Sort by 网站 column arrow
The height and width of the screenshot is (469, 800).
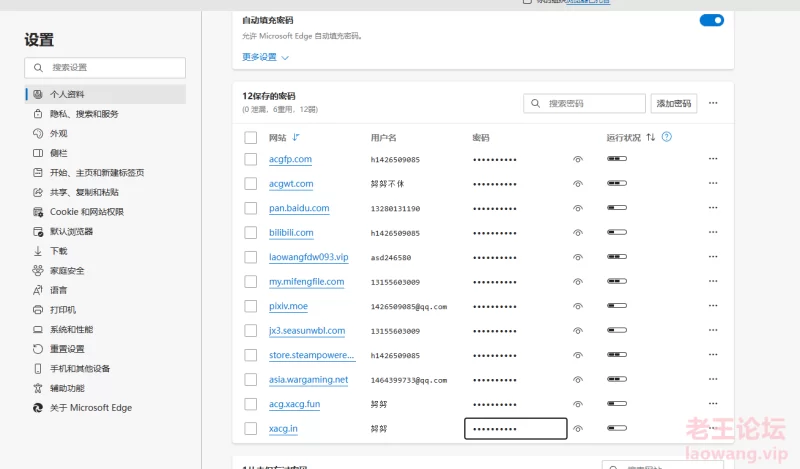tap(296, 137)
